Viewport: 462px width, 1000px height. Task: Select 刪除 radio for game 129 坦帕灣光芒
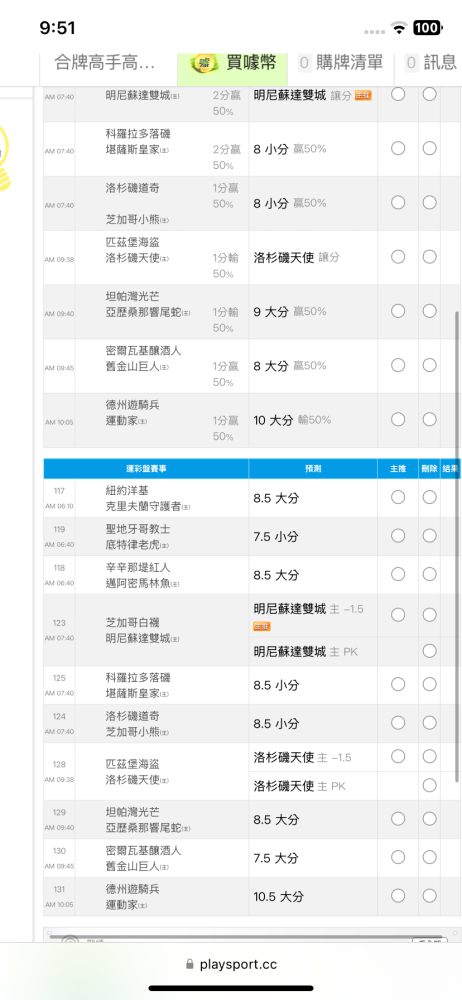(429, 818)
